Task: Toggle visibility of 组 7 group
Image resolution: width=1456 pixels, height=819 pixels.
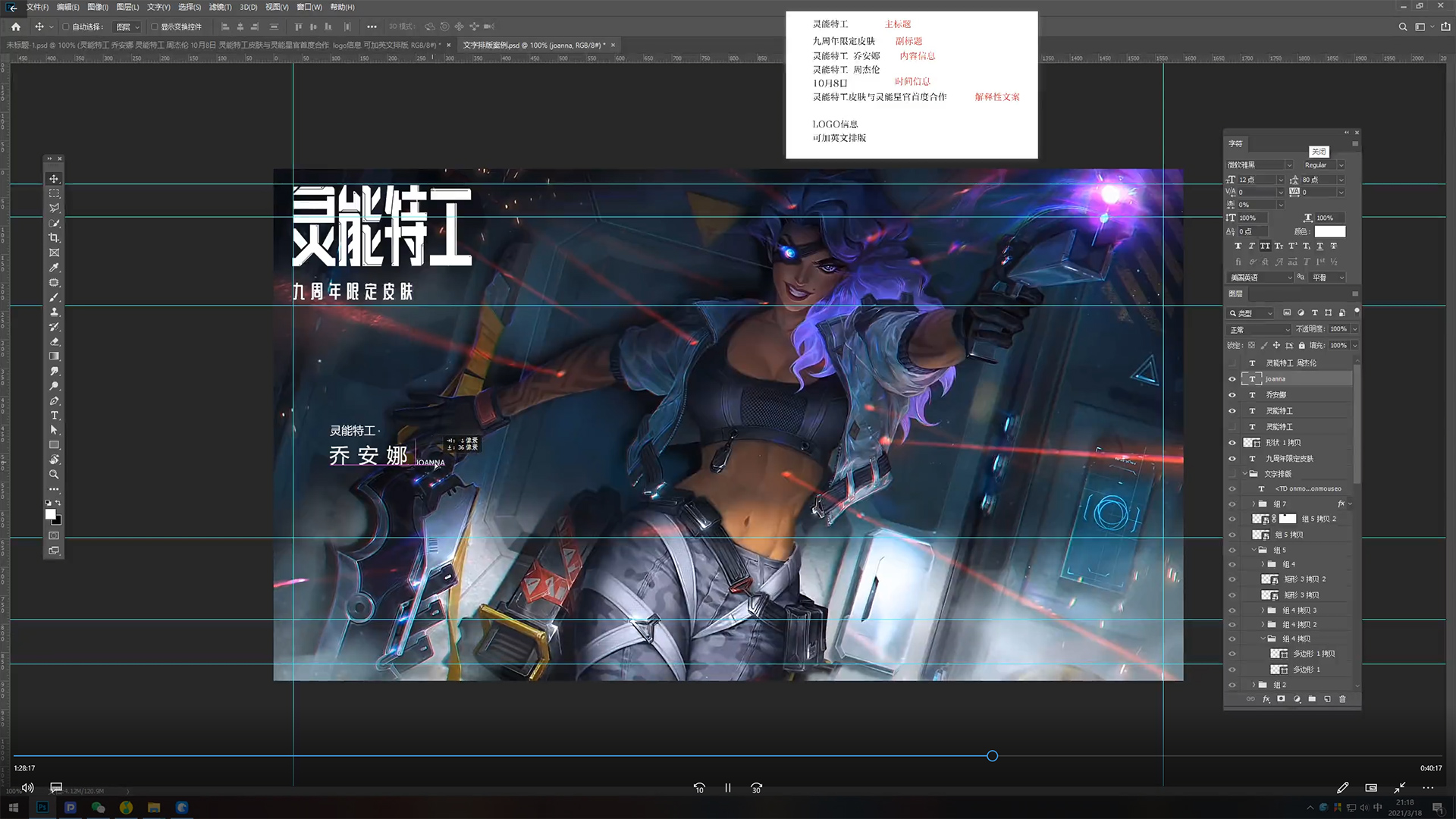Action: (x=1232, y=504)
